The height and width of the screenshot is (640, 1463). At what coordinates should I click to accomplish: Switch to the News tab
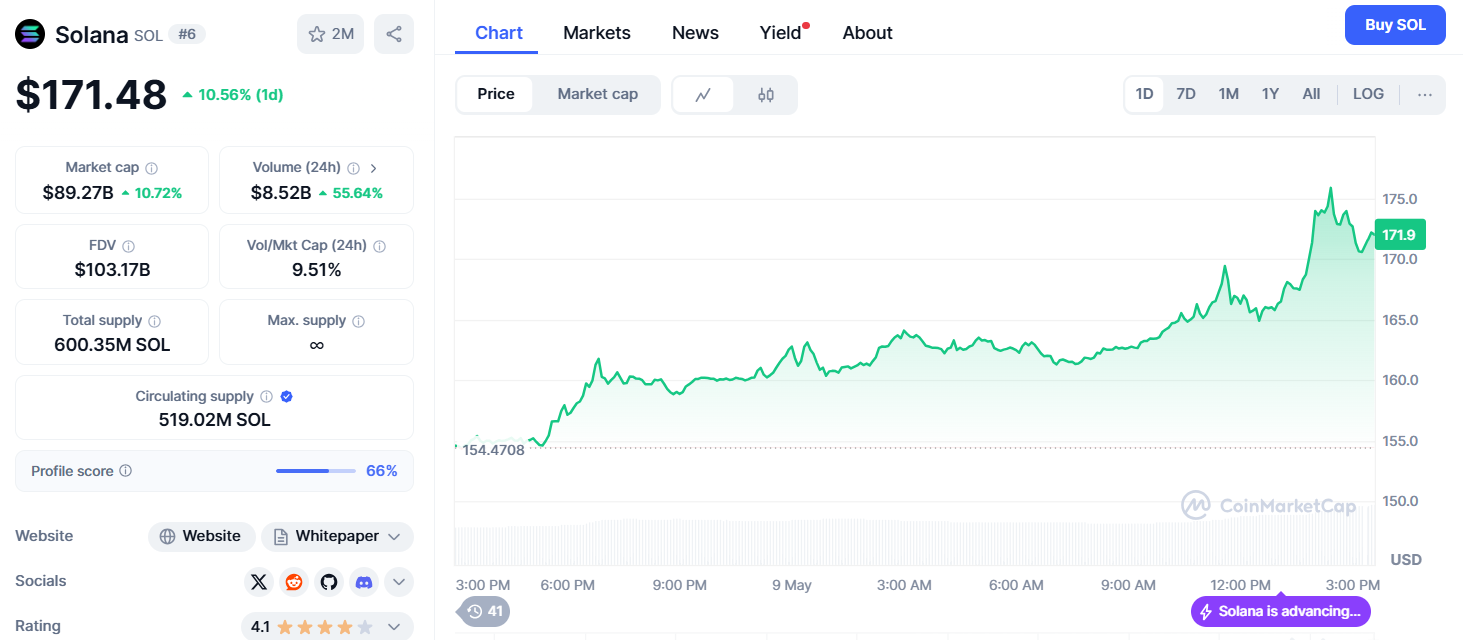[695, 33]
